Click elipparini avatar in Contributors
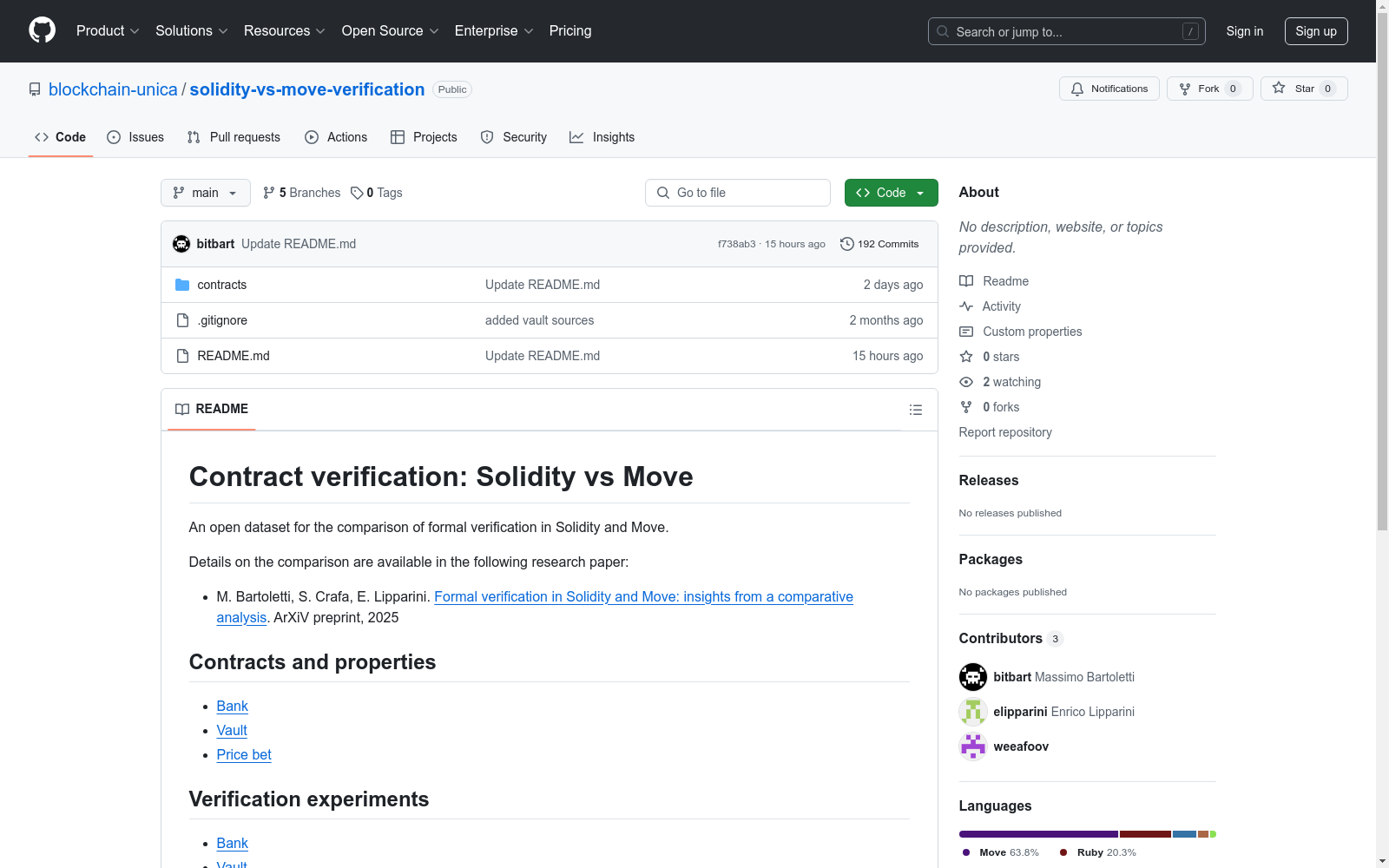1389x868 pixels. 973,712
